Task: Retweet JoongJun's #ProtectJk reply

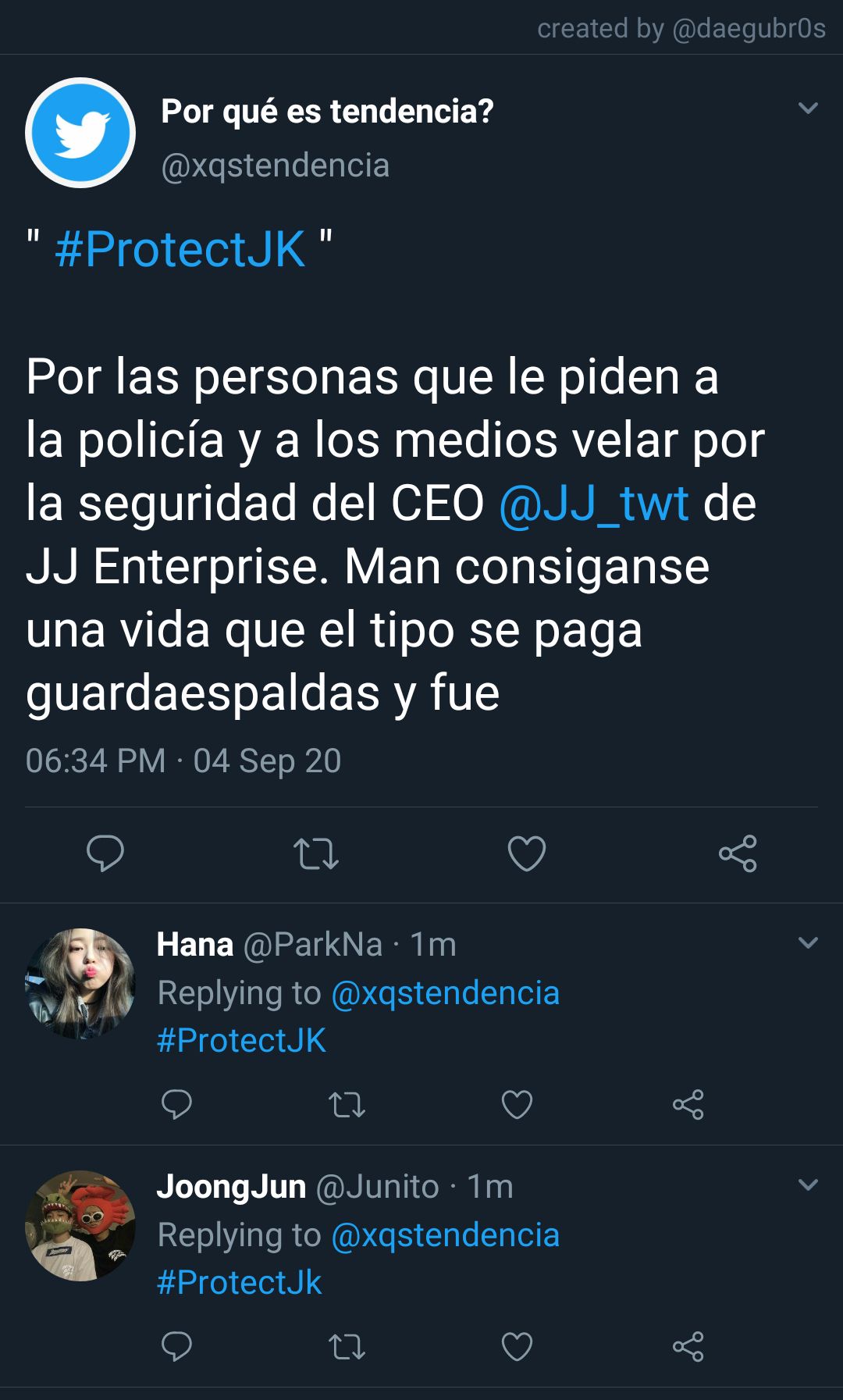Action: pyautogui.click(x=347, y=1347)
